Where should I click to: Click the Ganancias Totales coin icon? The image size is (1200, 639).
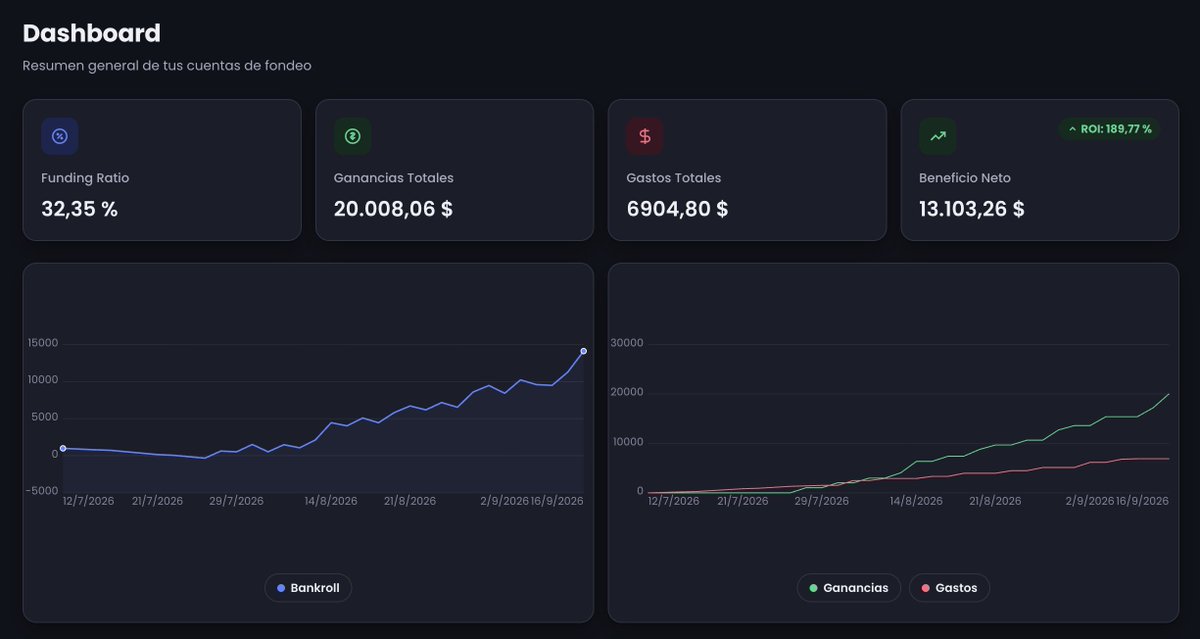point(352,137)
